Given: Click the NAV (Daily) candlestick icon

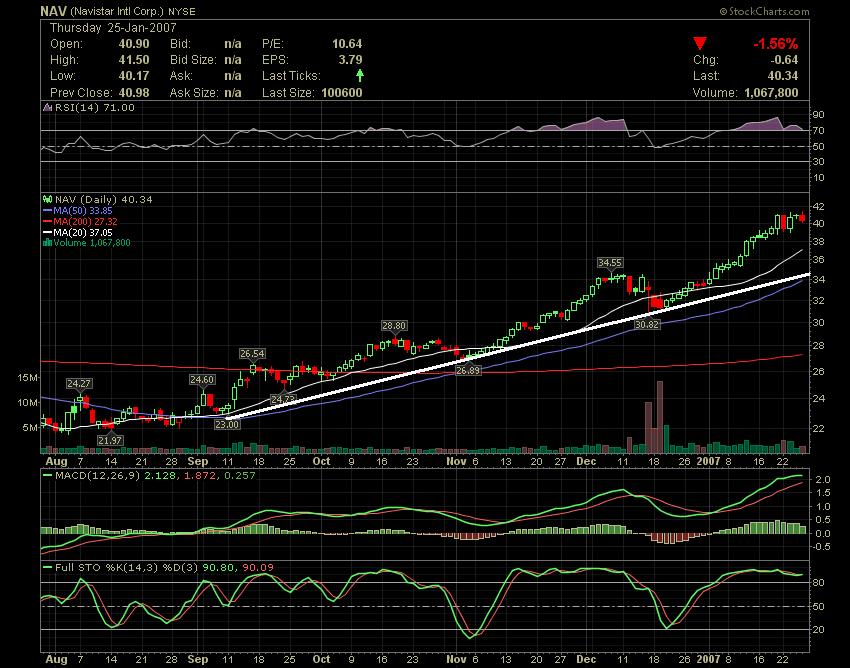Looking at the screenshot, I should [x=48, y=200].
